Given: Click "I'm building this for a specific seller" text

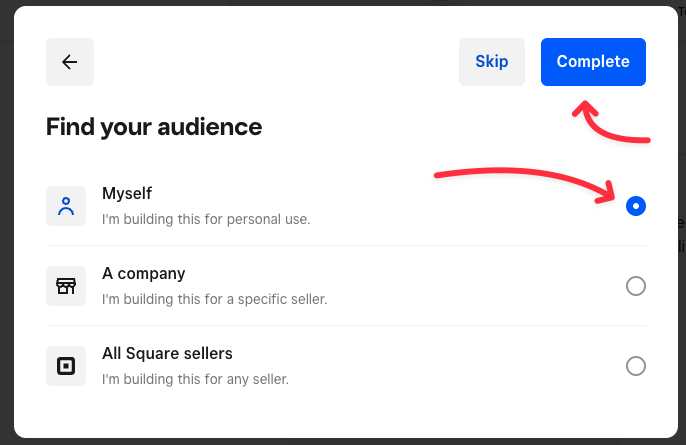Looking at the screenshot, I should tap(214, 298).
